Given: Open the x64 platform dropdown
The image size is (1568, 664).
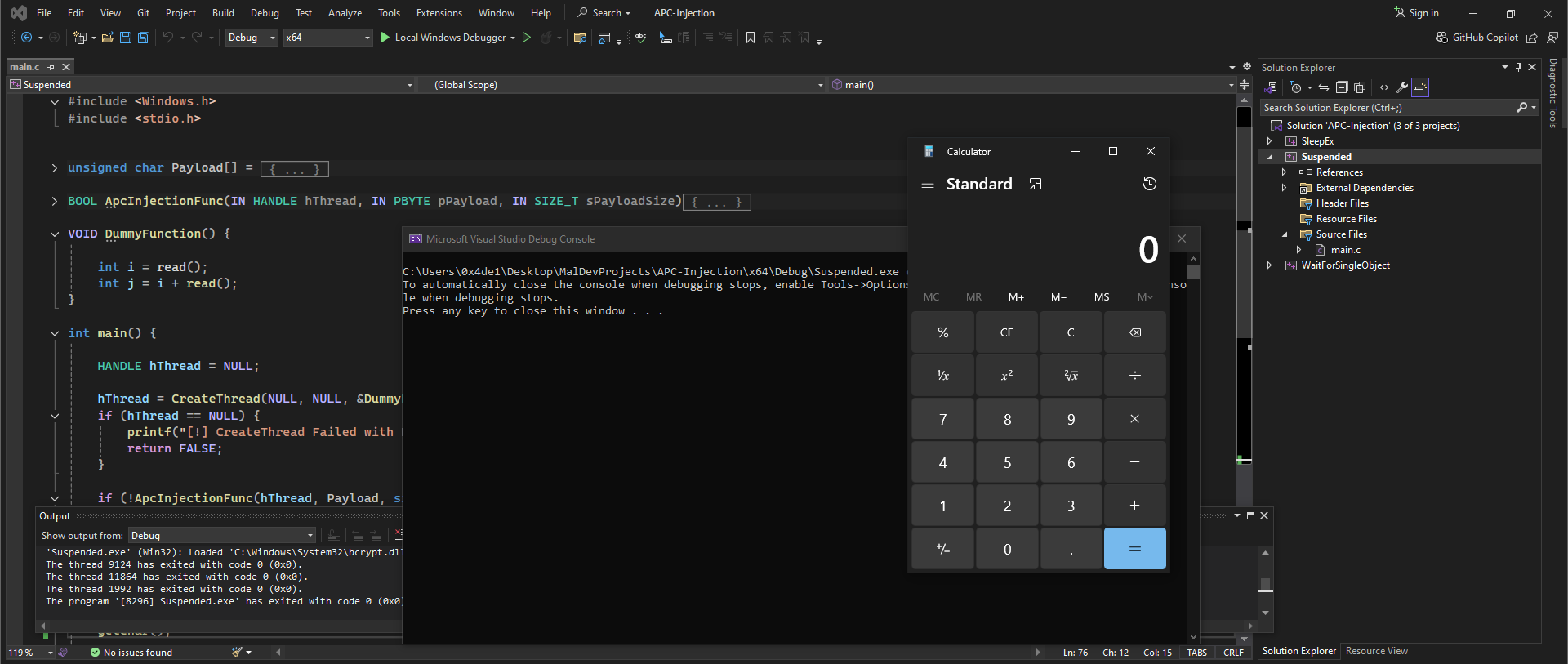Looking at the screenshot, I should [x=327, y=38].
